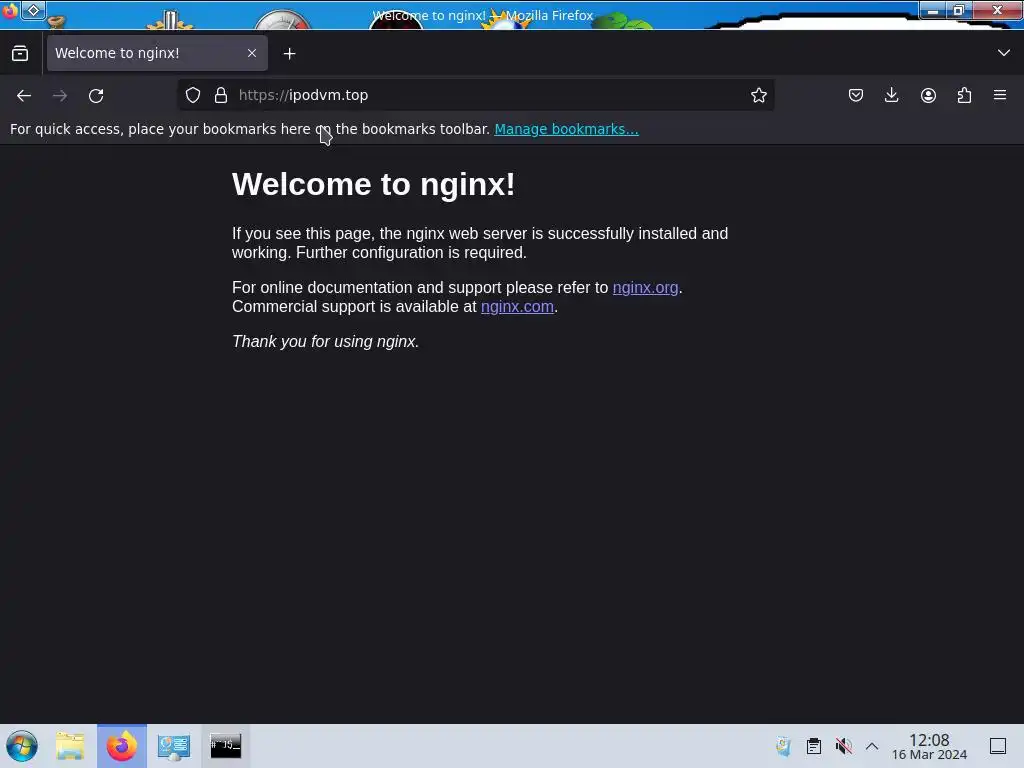This screenshot has width=1024, height=768.
Task: Minimize the Firefox window
Action: click(x=933, y=10)
